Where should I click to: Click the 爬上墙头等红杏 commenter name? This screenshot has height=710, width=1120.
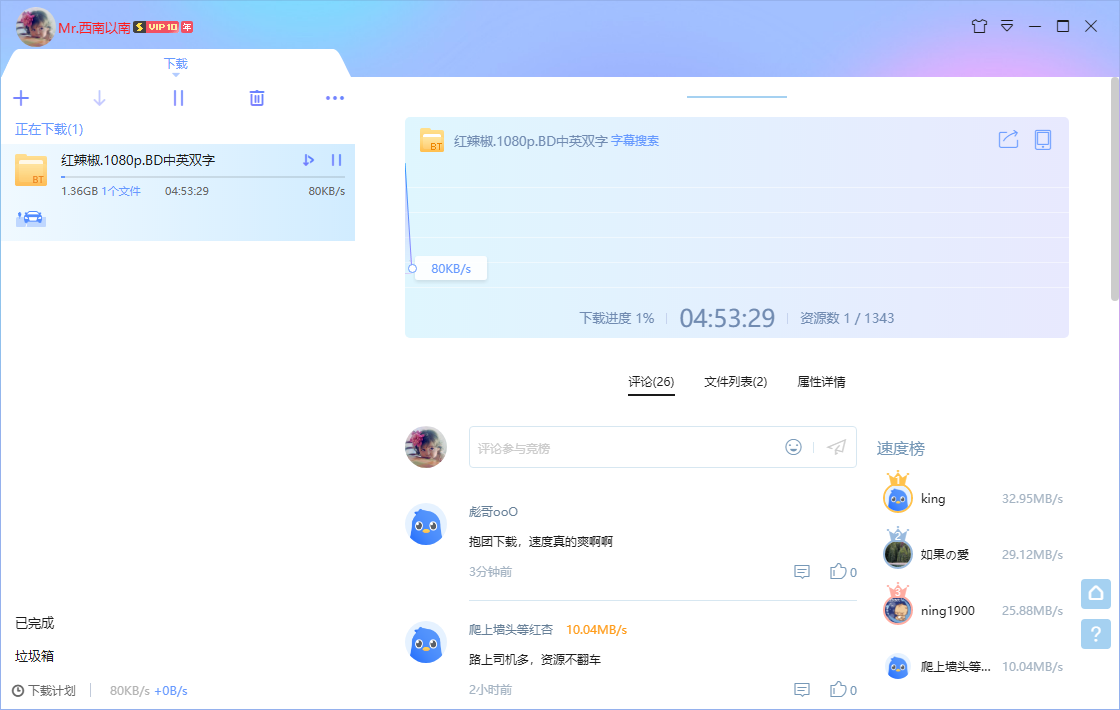point(511,629)
